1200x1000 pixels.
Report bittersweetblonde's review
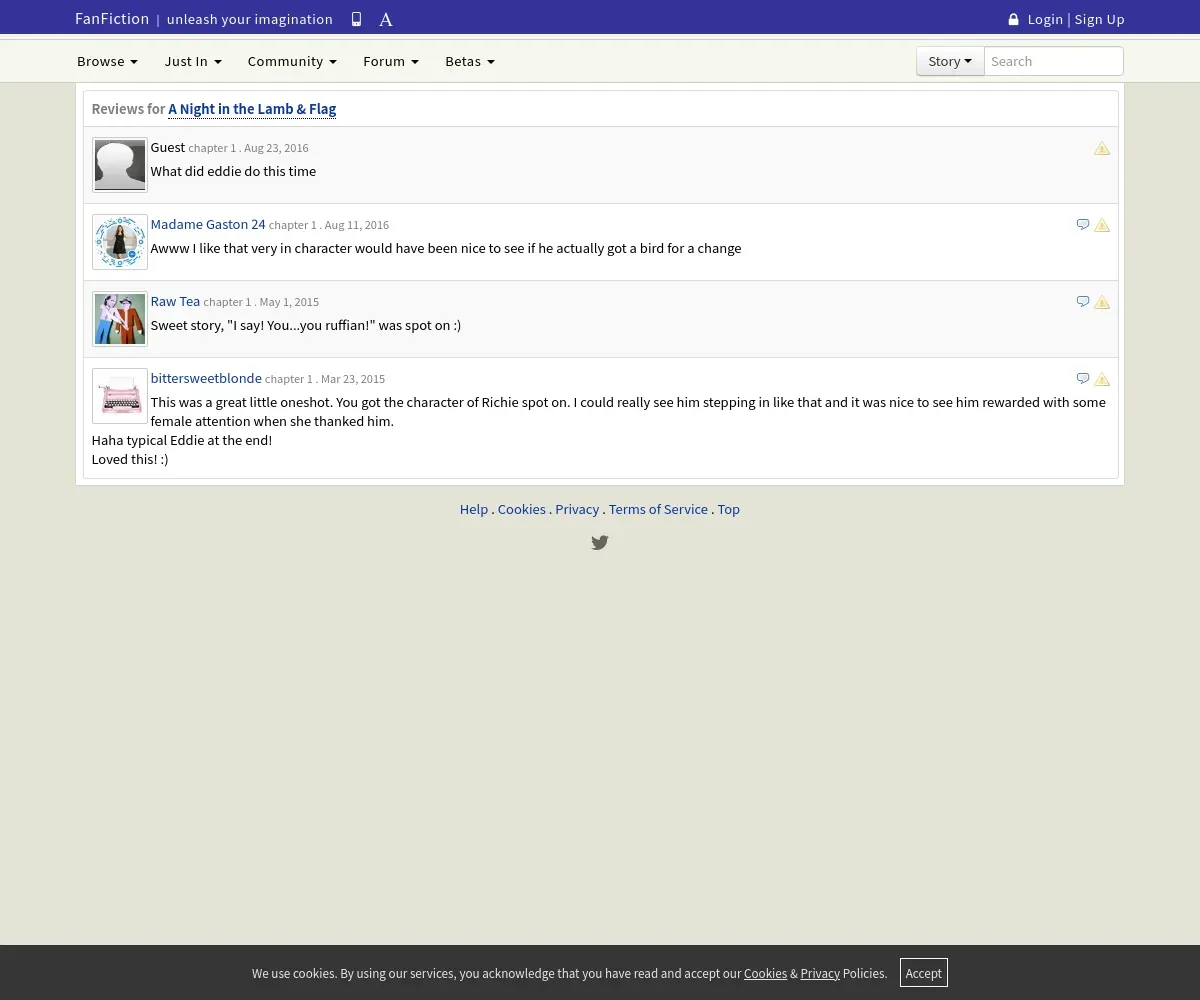[x=1102, y=379]
